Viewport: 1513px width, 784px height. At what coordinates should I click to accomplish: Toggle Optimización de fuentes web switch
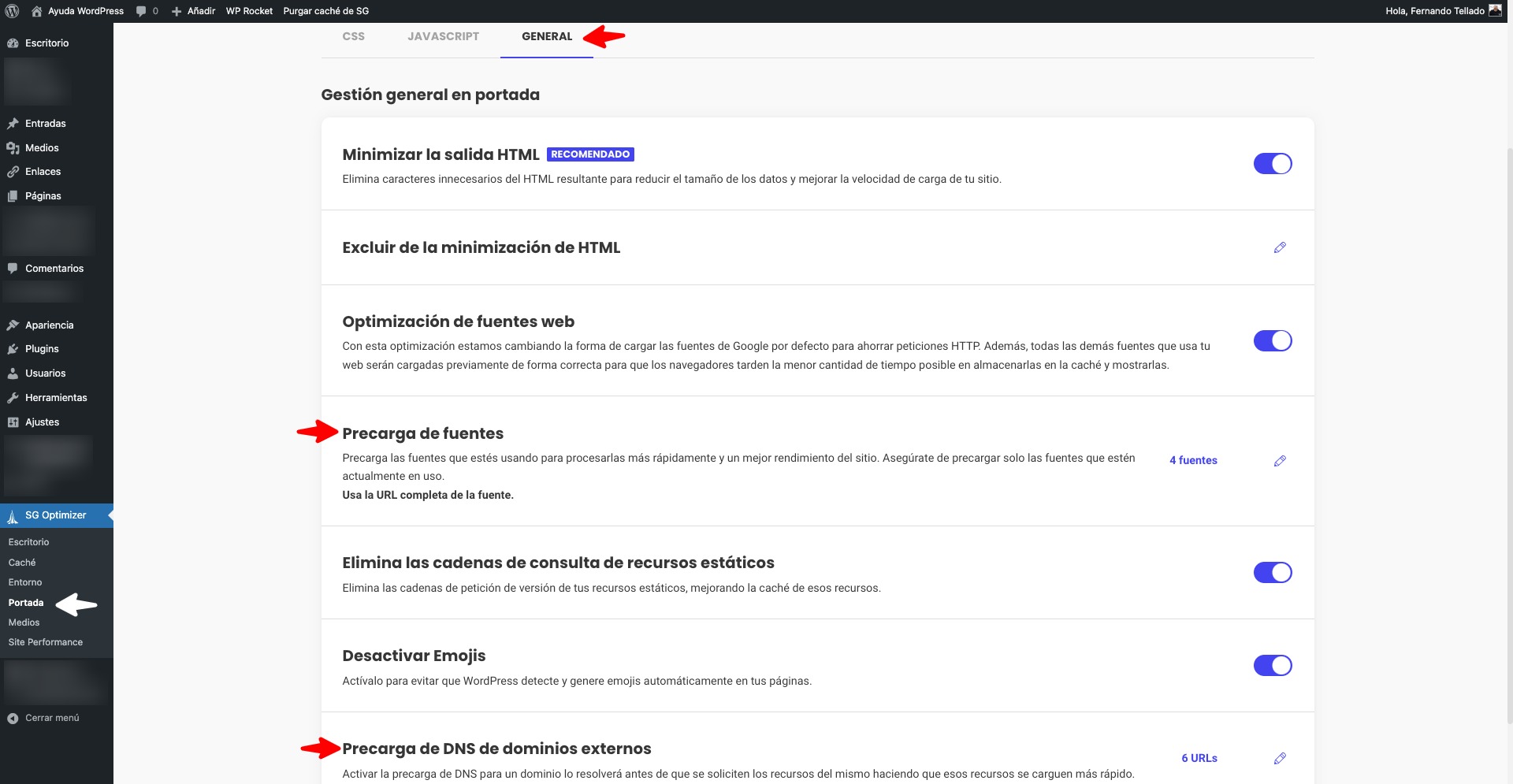[x=1272, y=341]
